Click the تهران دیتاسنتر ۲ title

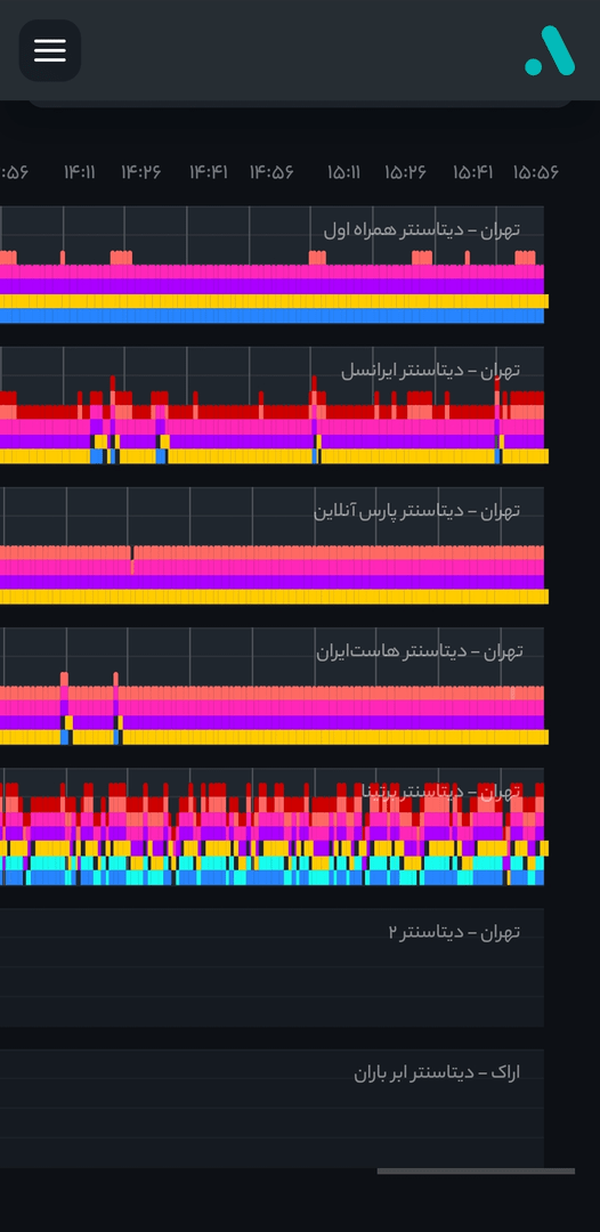(x=454, y=932)
